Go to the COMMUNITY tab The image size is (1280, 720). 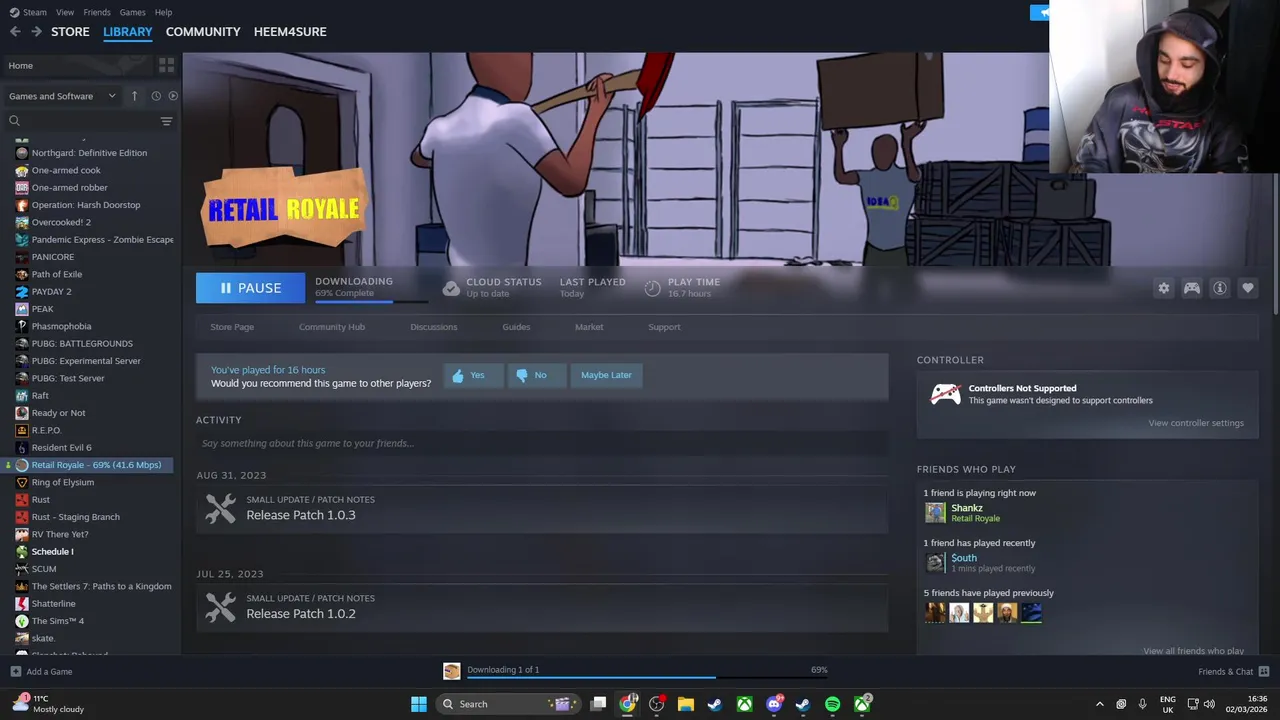tap(203, 32)
